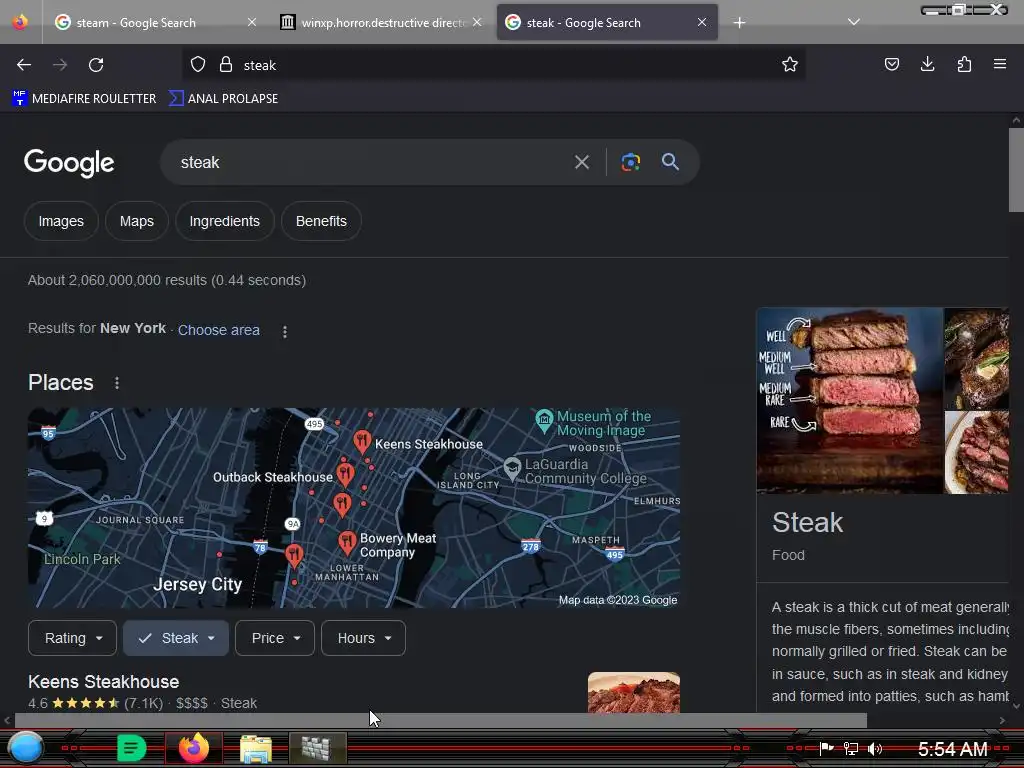
Task: Click the Steak knowledge panel title
Action: coord(807,522)
